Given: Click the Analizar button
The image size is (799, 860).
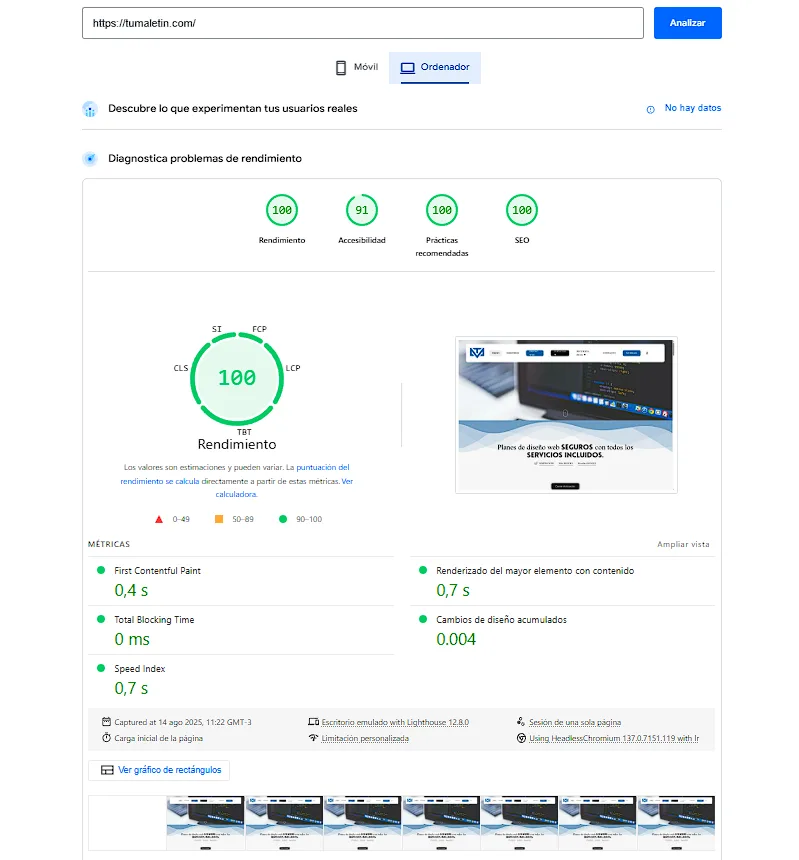Looking at the screenshot, I should pyautogui.click(x=688, y=23).
